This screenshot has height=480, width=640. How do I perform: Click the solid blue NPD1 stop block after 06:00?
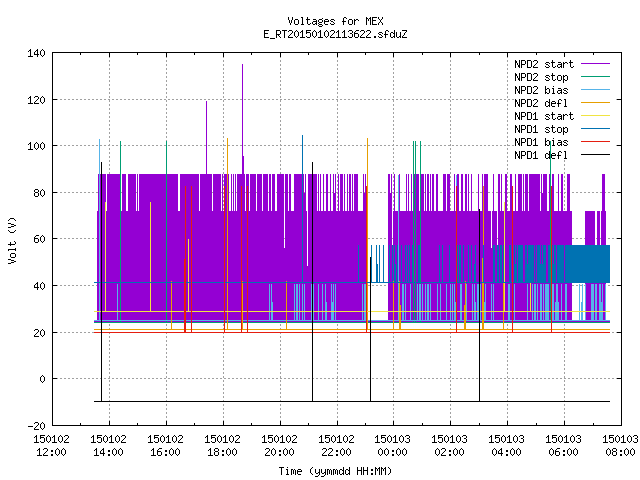click(x=588, y=264)
